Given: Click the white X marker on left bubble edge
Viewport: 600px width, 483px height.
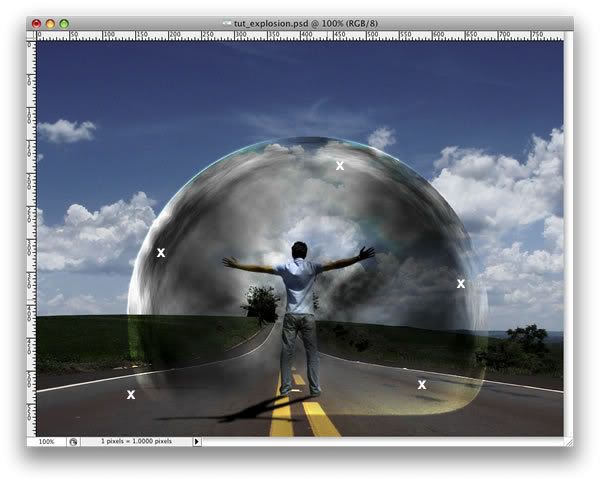Looking at the screenshot, I should (161, 253).
